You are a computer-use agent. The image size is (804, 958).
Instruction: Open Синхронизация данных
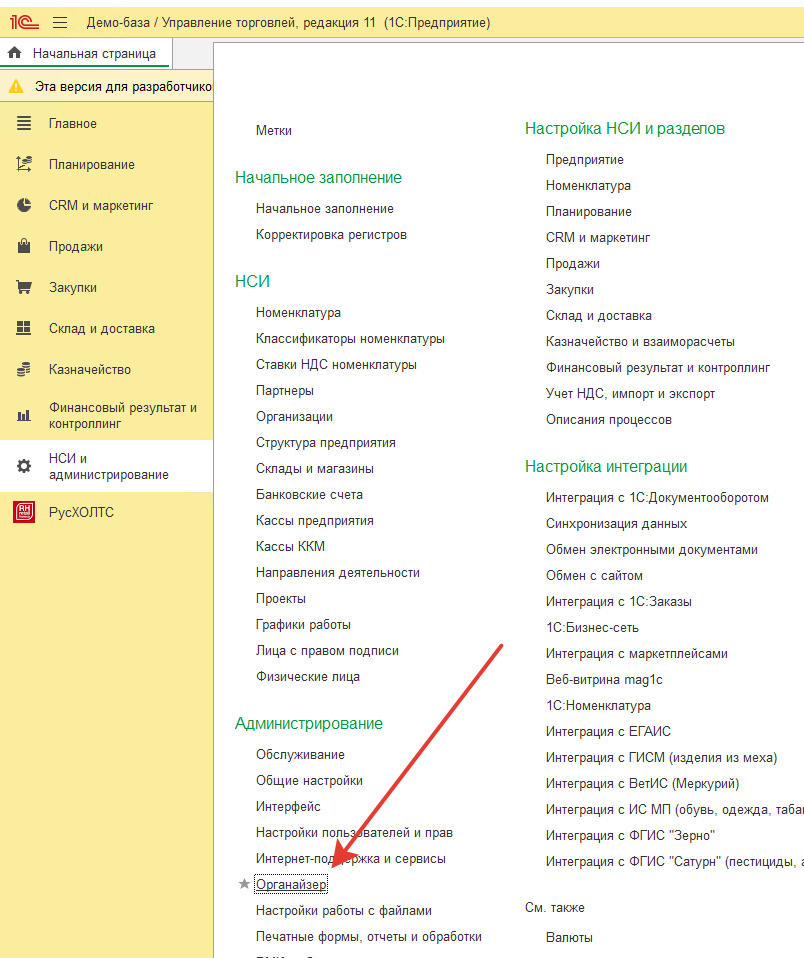(x=616, y=524)
